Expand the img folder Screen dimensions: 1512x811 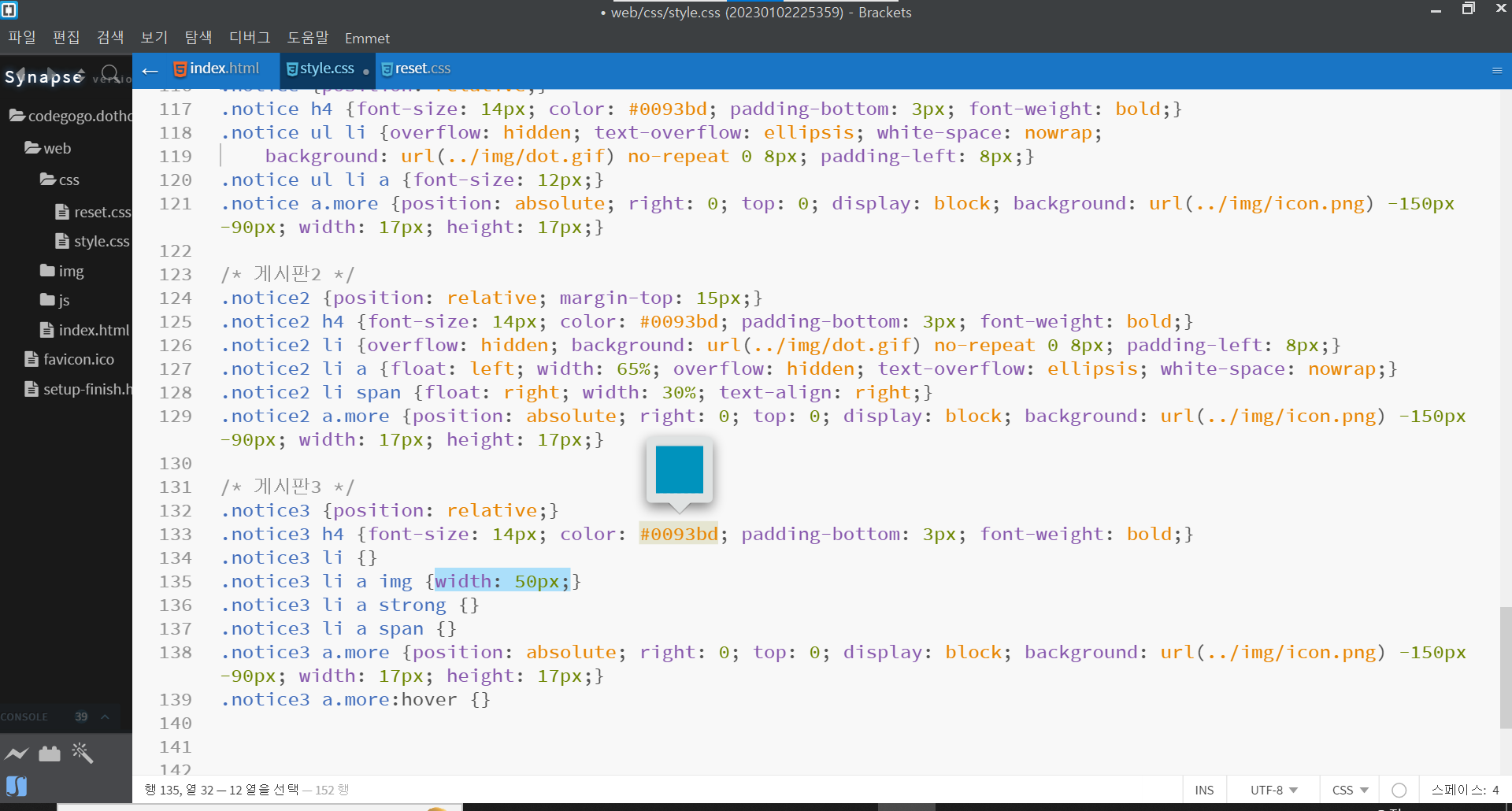tap(62, 271)
